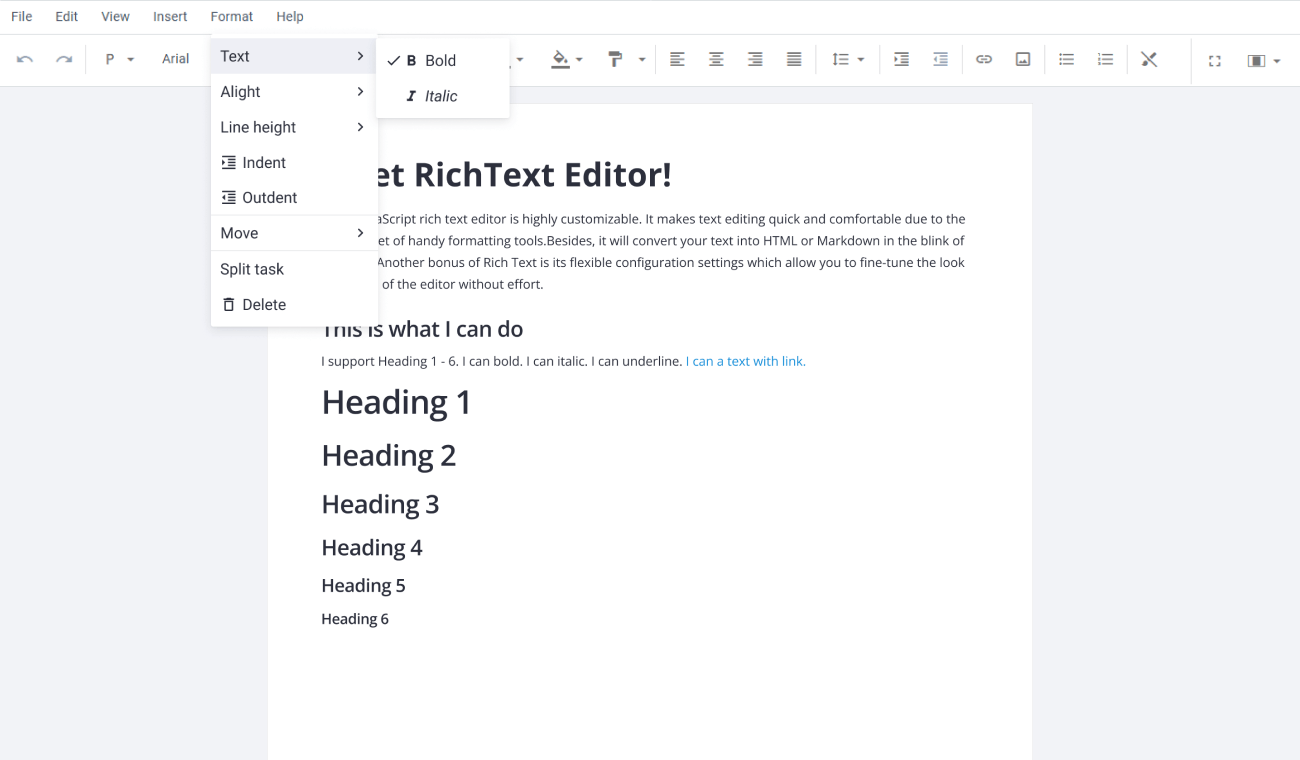Justify the text
Screen dimensions: 1300x760
click(x=794, y=60)
